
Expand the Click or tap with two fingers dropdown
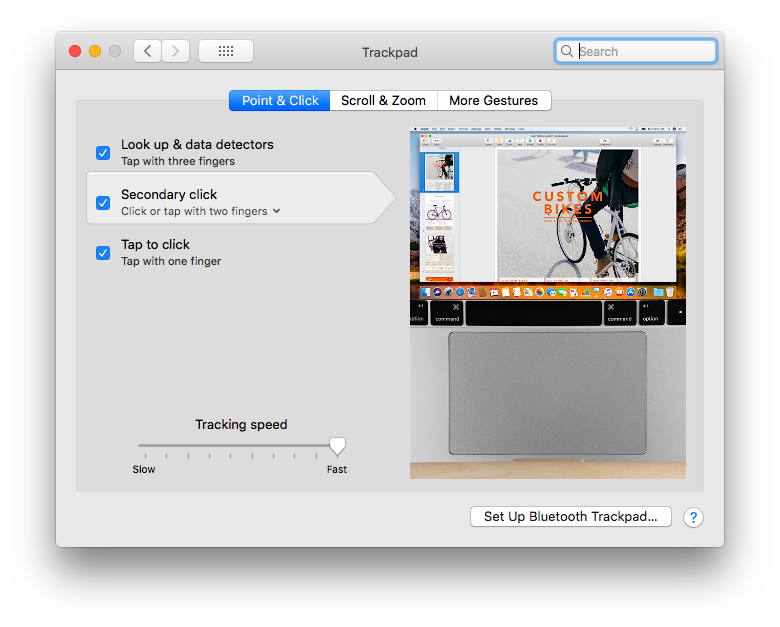pos(201,211)
